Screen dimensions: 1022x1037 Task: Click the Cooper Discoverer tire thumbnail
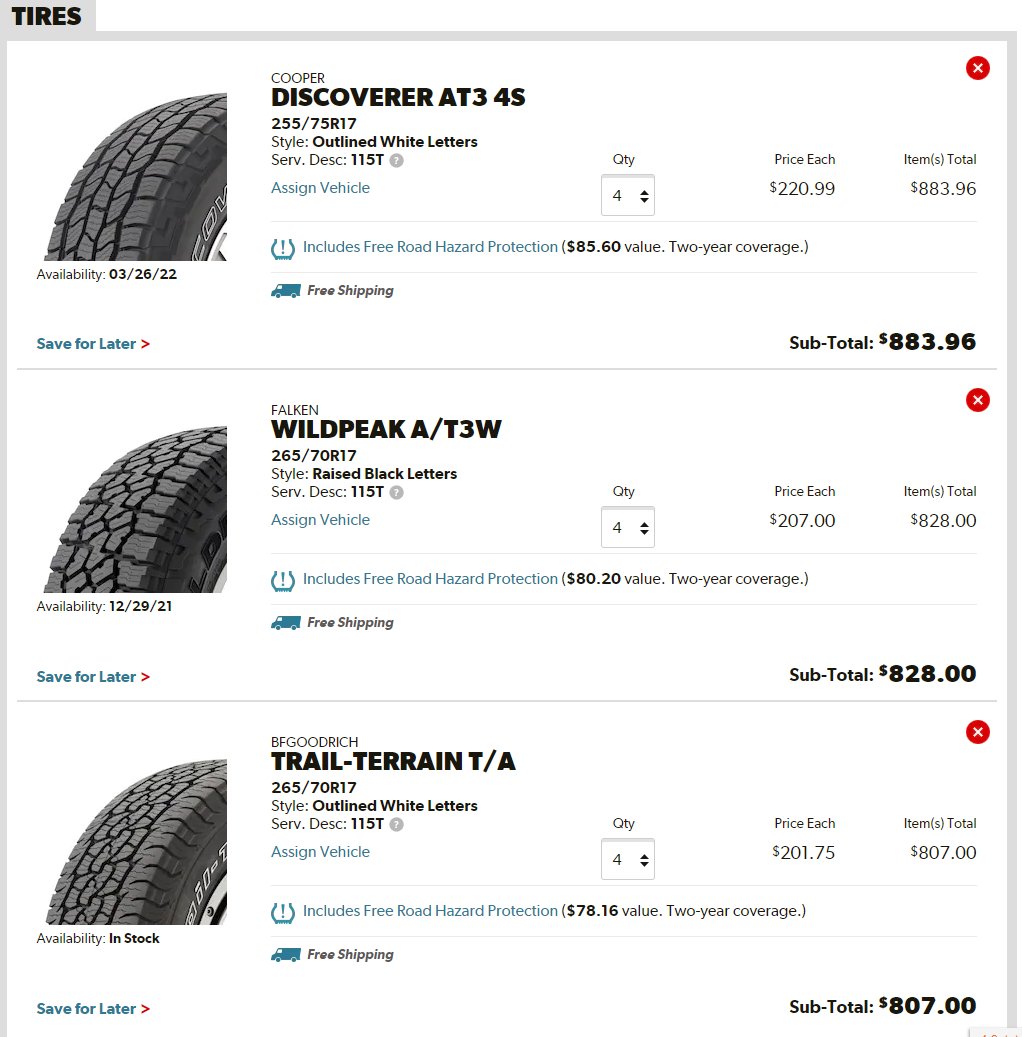135,177
